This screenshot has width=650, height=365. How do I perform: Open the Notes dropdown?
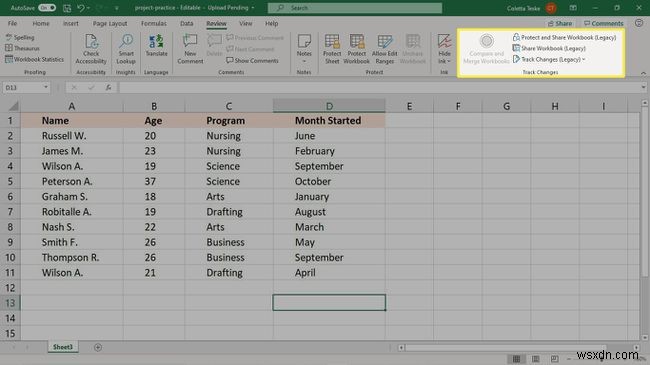click(x=304, y=61)
